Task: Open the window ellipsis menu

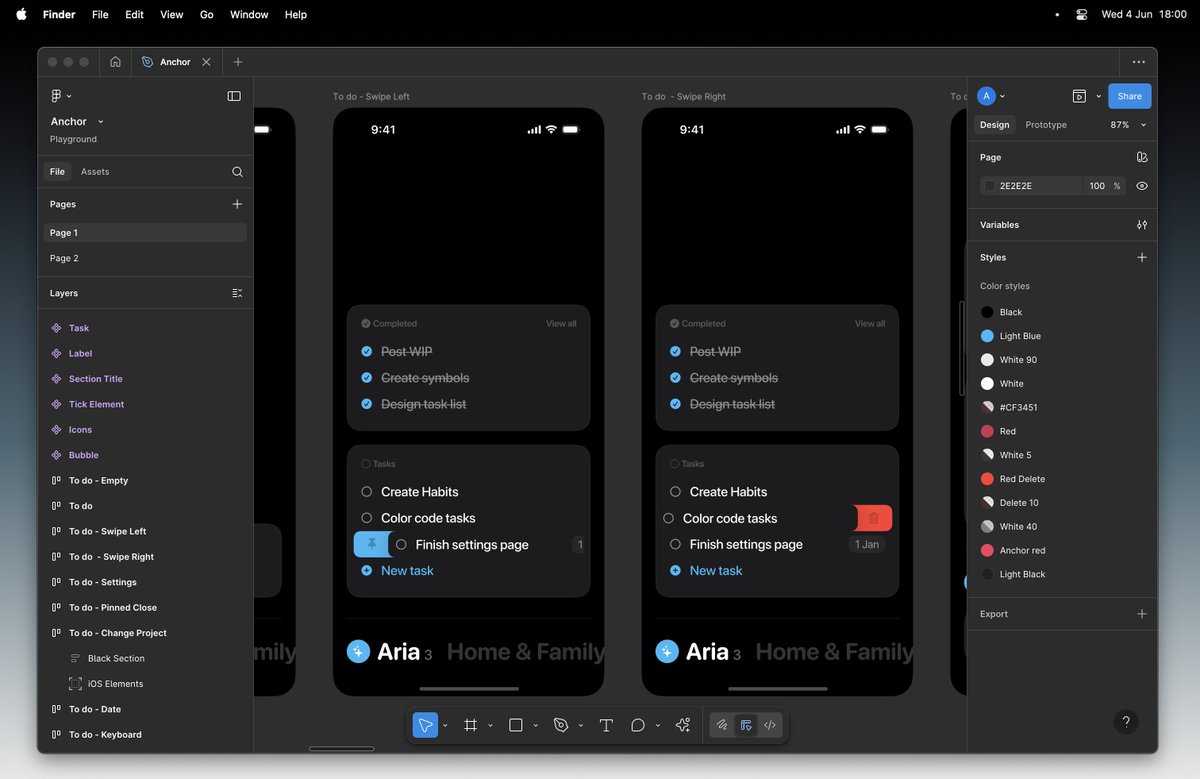Action: [1139, 62]
